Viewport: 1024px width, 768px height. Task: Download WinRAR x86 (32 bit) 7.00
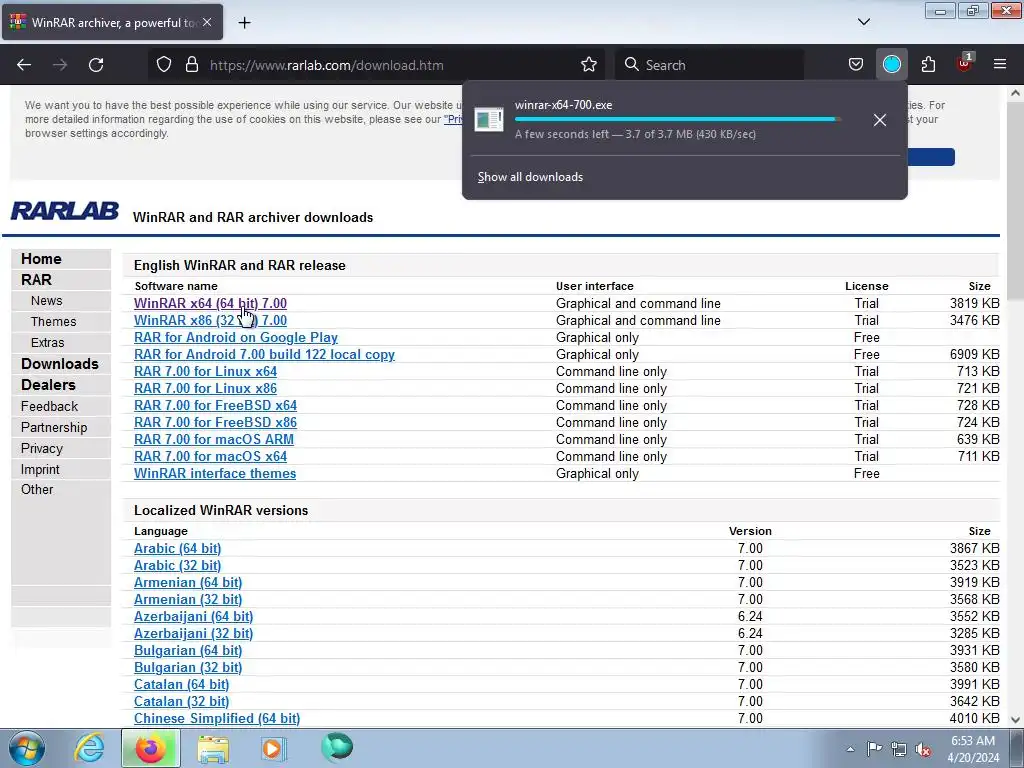(210, 320)
